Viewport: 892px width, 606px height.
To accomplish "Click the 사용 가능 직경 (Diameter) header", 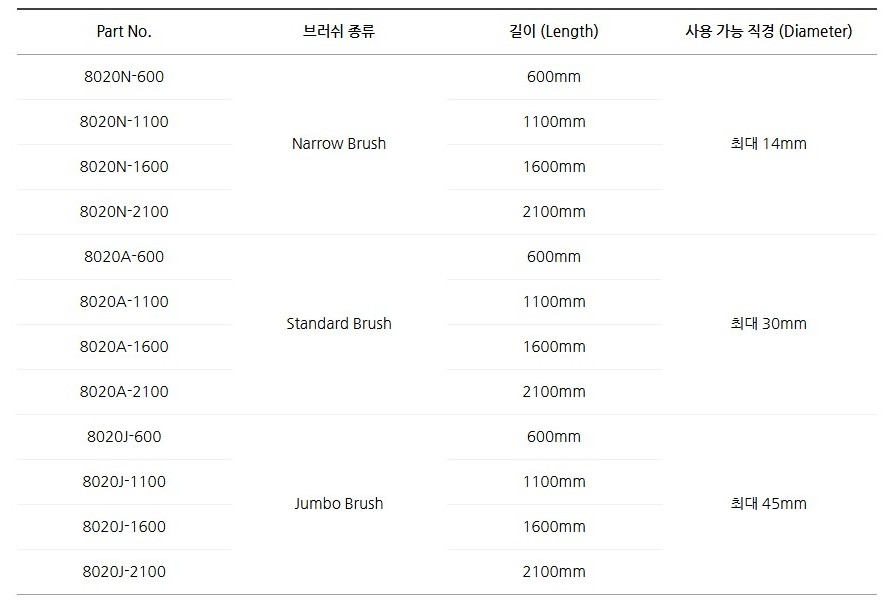I will tap(768, 31).
